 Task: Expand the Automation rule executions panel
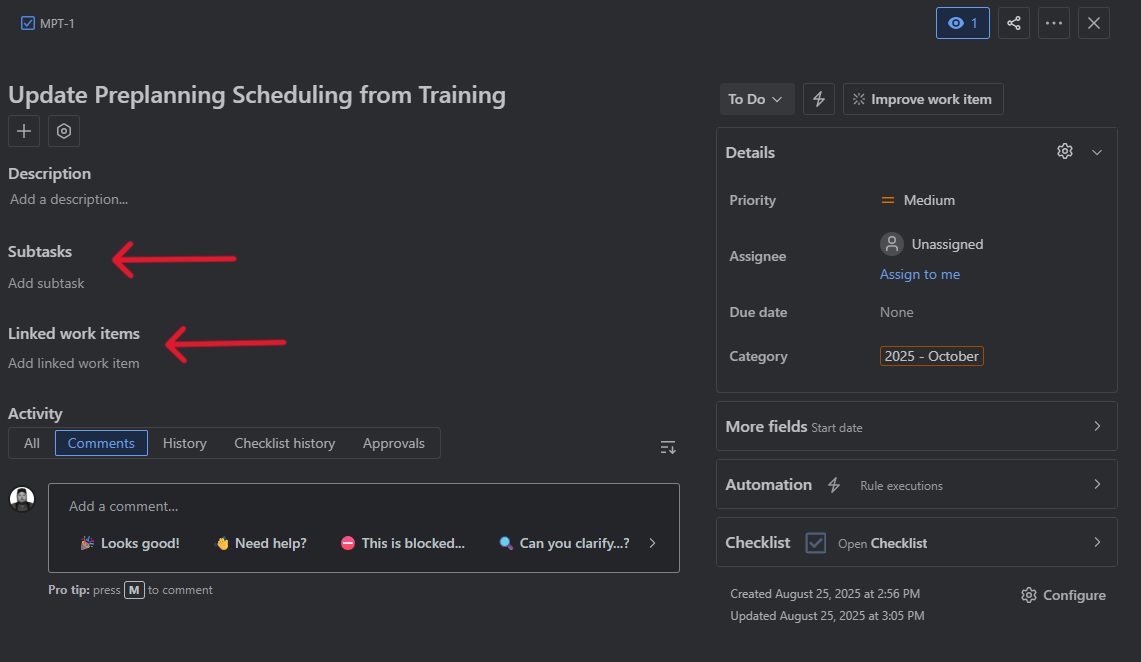[917, 484]
